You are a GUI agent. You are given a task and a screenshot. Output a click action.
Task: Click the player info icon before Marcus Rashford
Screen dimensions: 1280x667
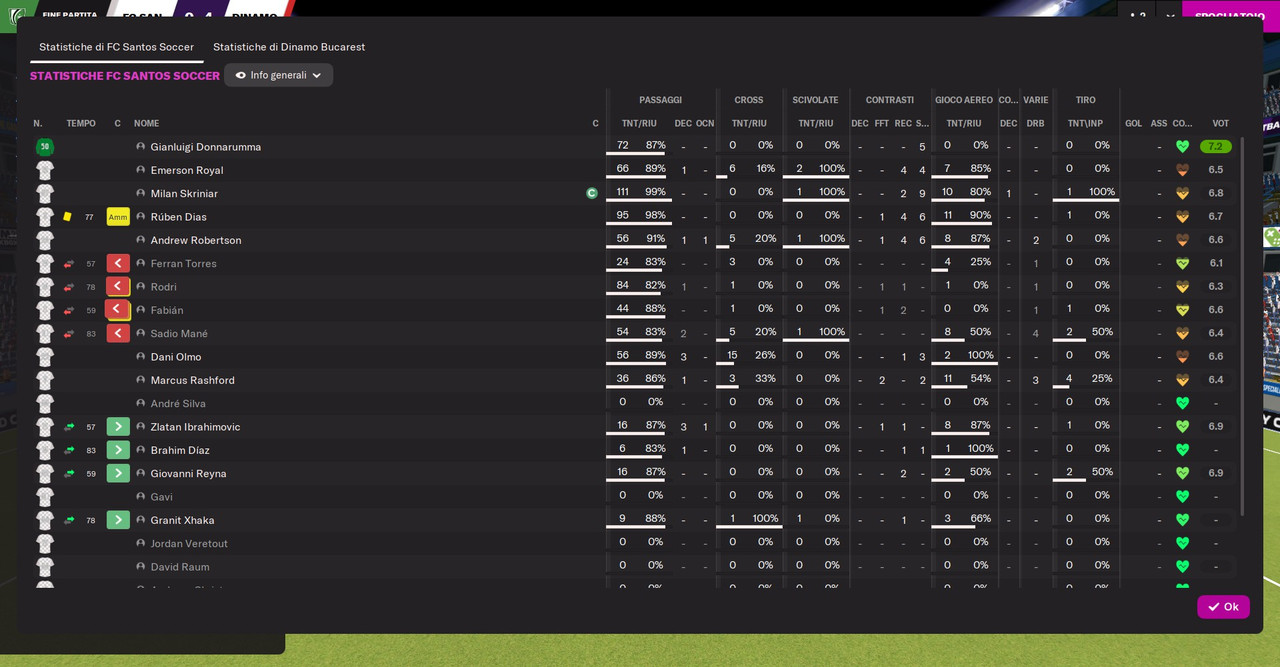(x=141, y=380)
